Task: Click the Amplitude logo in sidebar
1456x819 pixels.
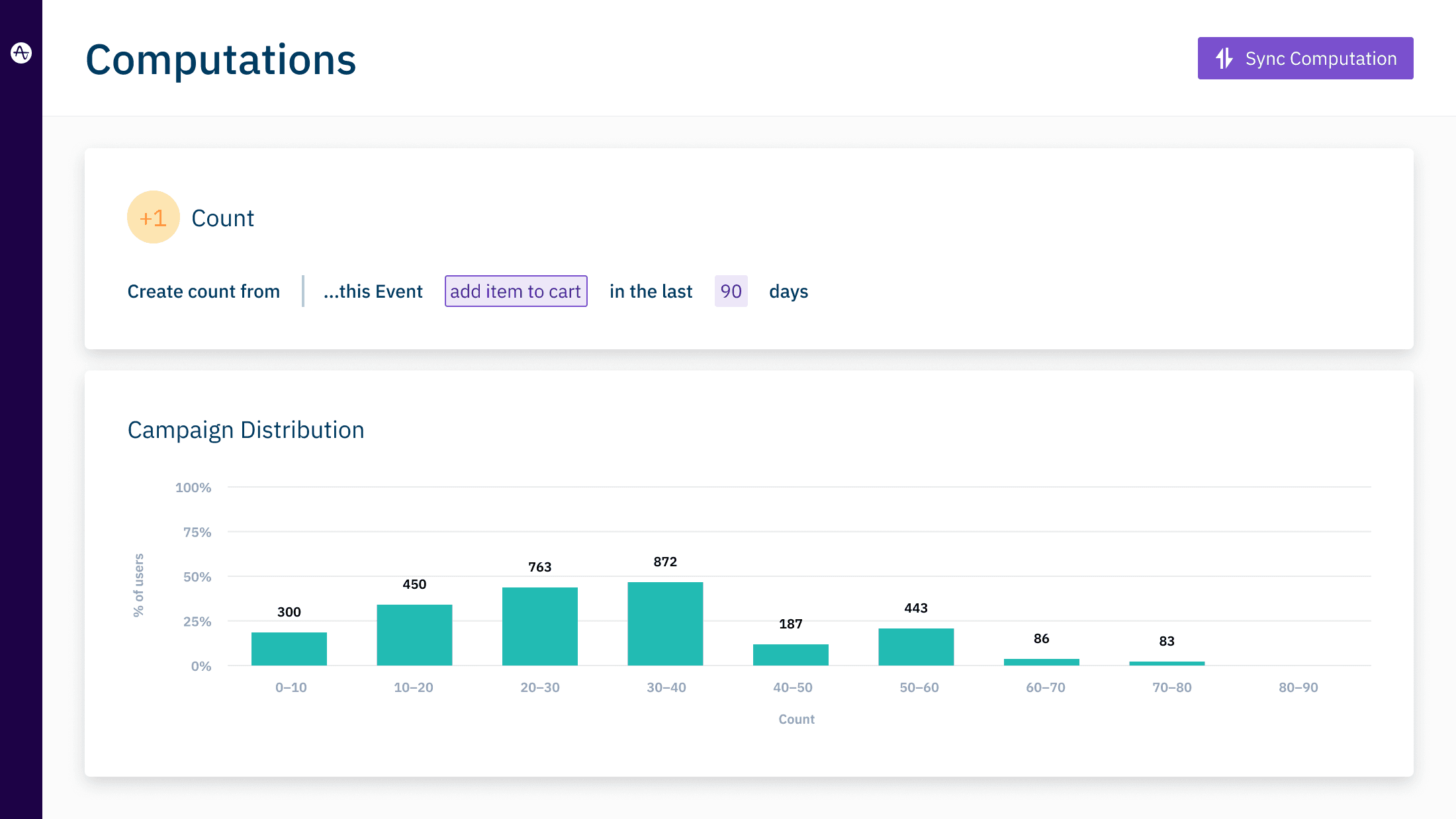Action: (x=21, y=52)
